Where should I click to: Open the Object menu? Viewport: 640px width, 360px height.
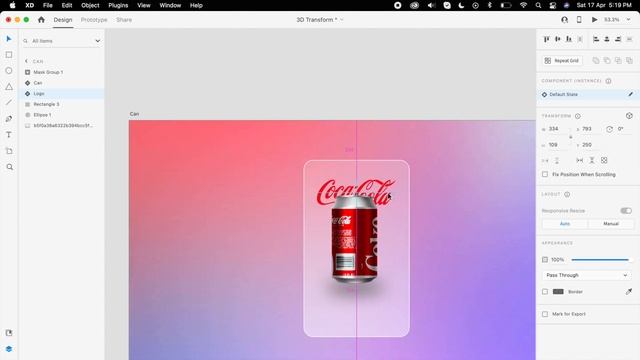[x=90, y=5]
